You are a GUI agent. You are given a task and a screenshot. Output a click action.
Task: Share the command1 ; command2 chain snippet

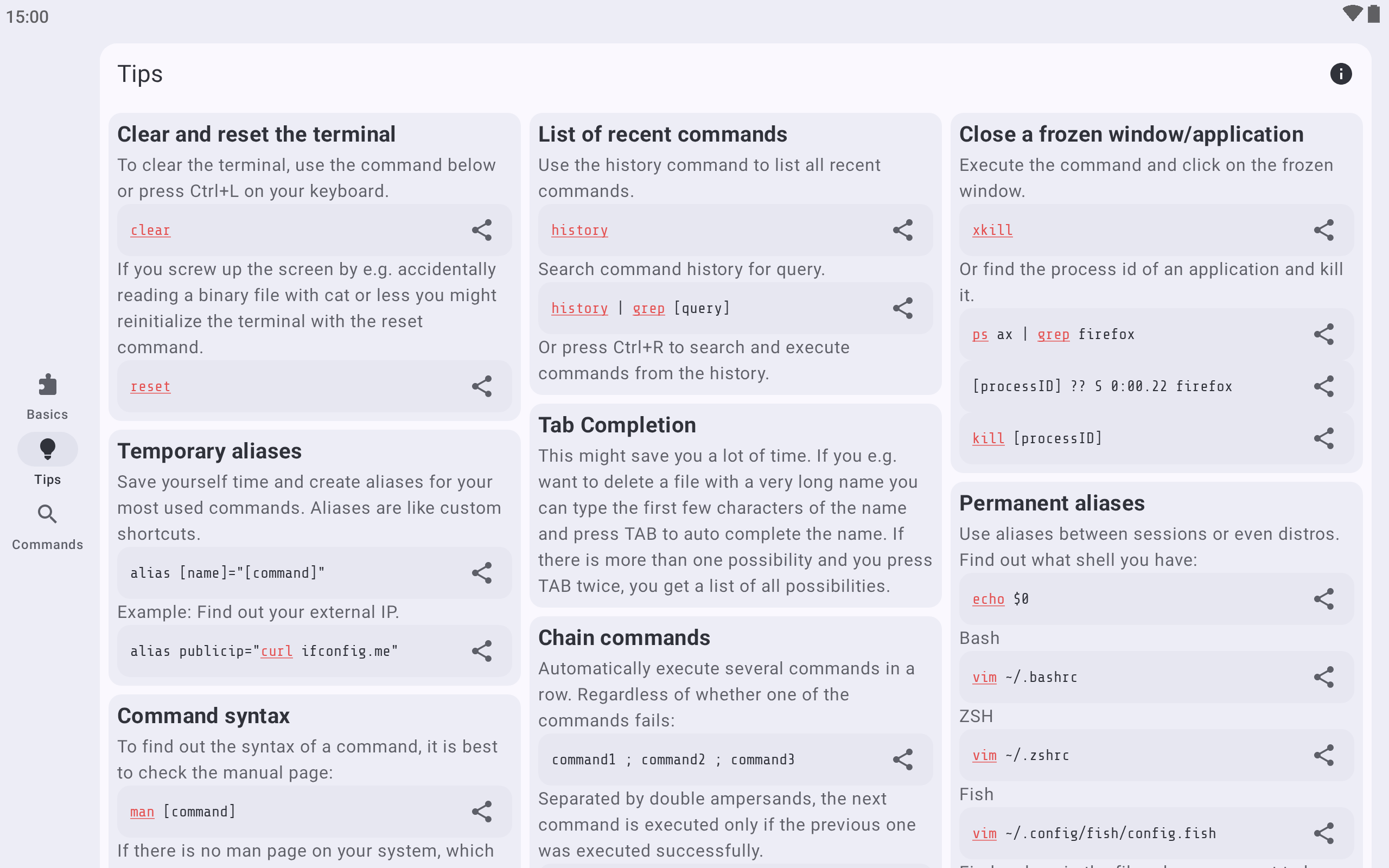click(903, 759)
